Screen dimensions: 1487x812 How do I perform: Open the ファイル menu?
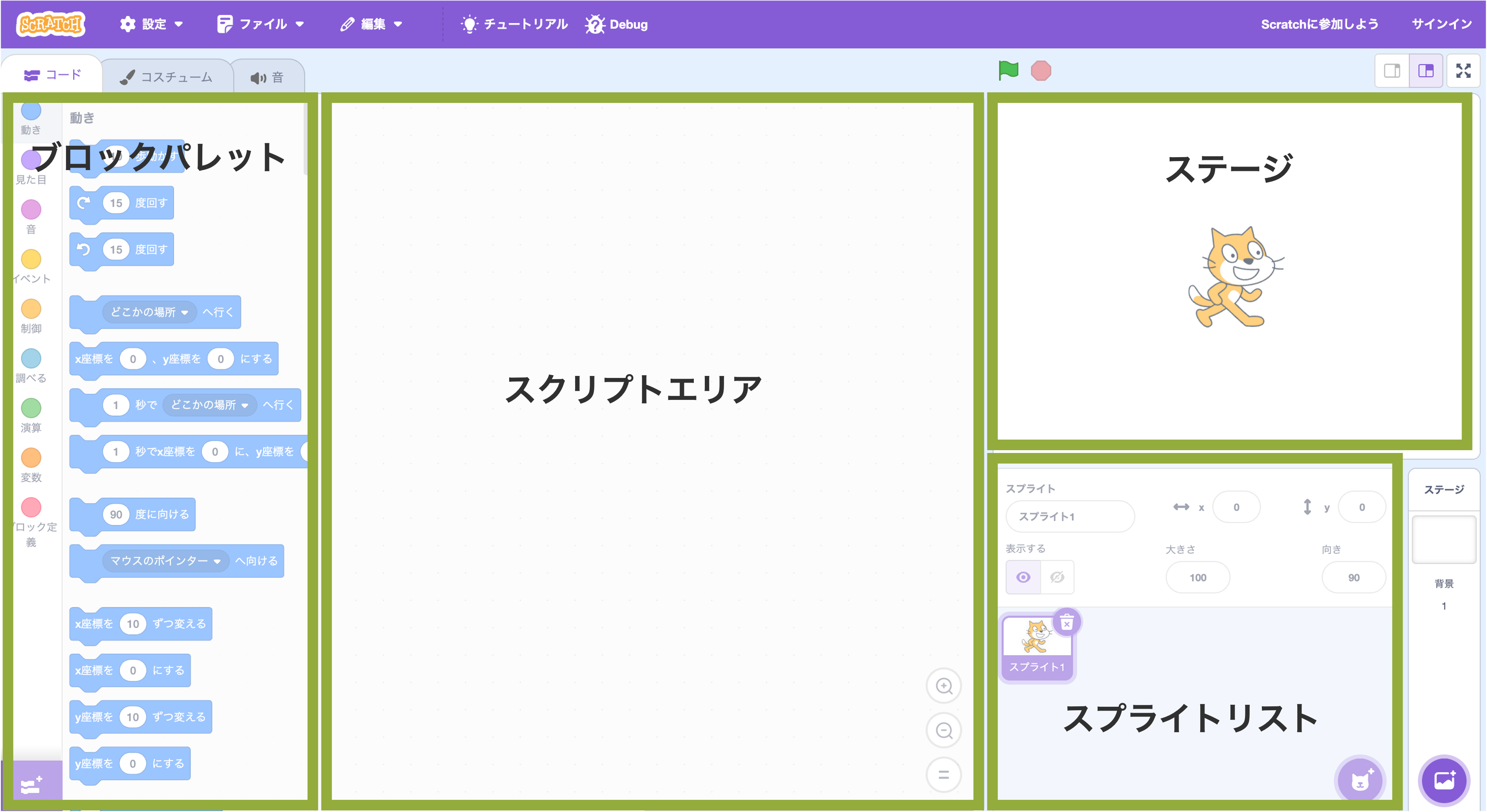[260, 24]
